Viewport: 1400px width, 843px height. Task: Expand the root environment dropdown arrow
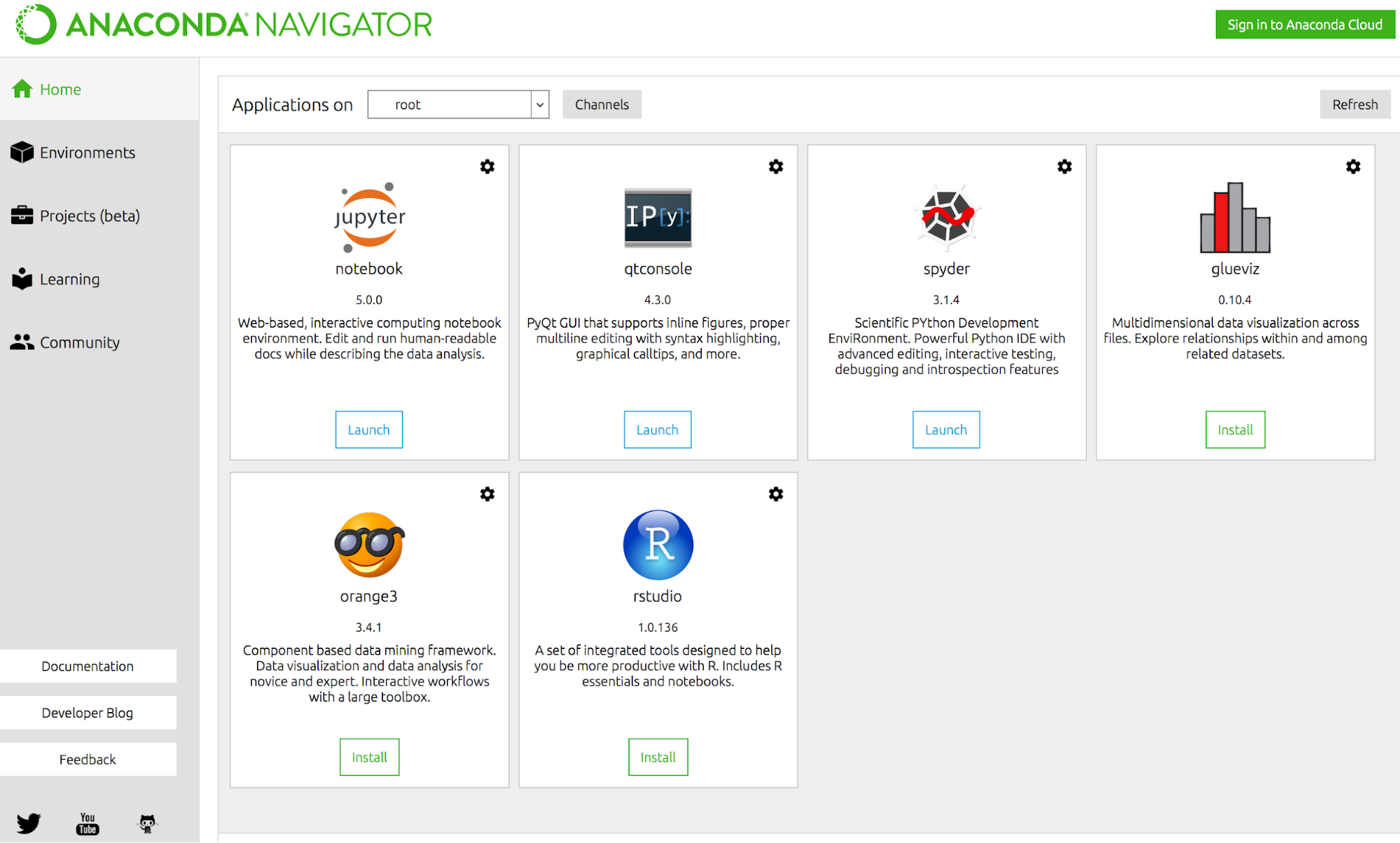click(x=540, y=105)
